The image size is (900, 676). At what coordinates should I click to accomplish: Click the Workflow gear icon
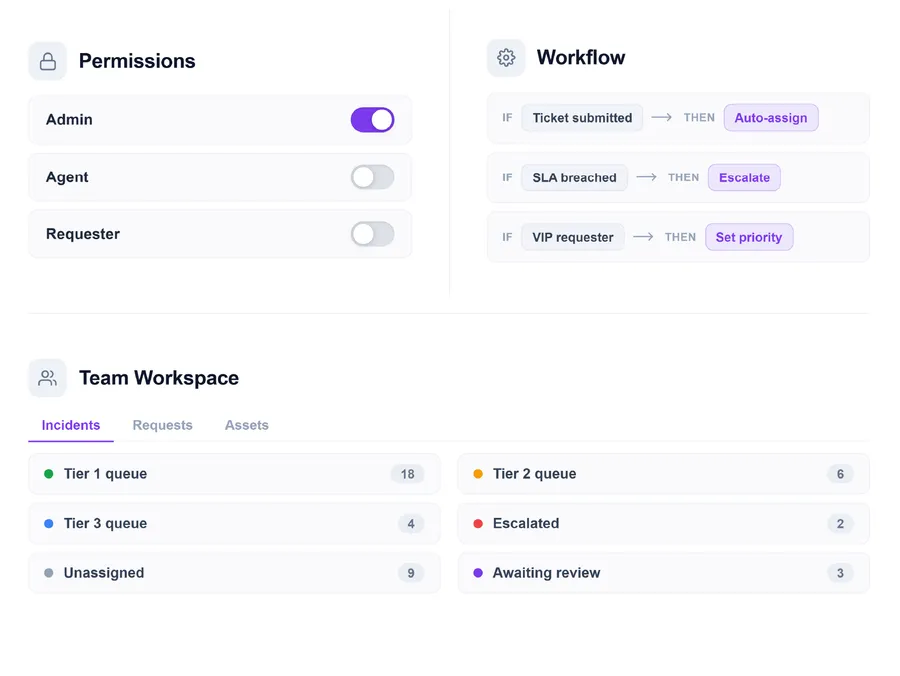click(506, 57)
